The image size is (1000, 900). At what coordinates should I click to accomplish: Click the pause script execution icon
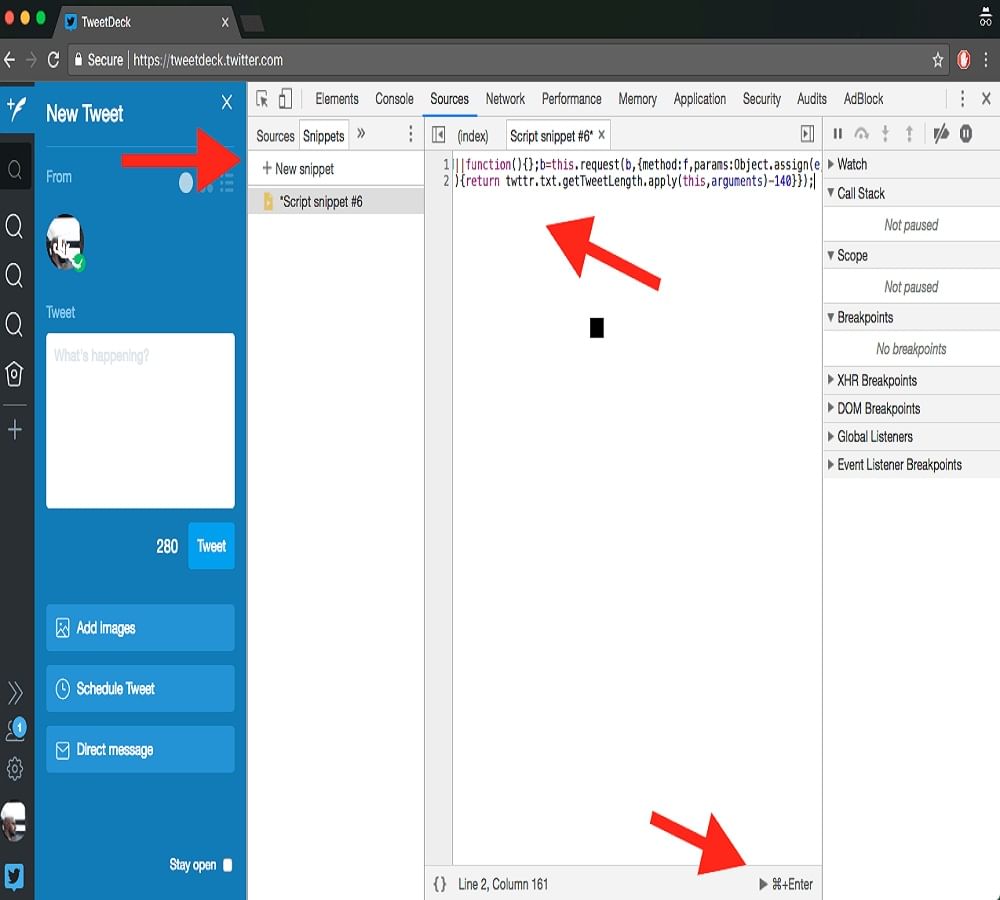coord(838,134)
